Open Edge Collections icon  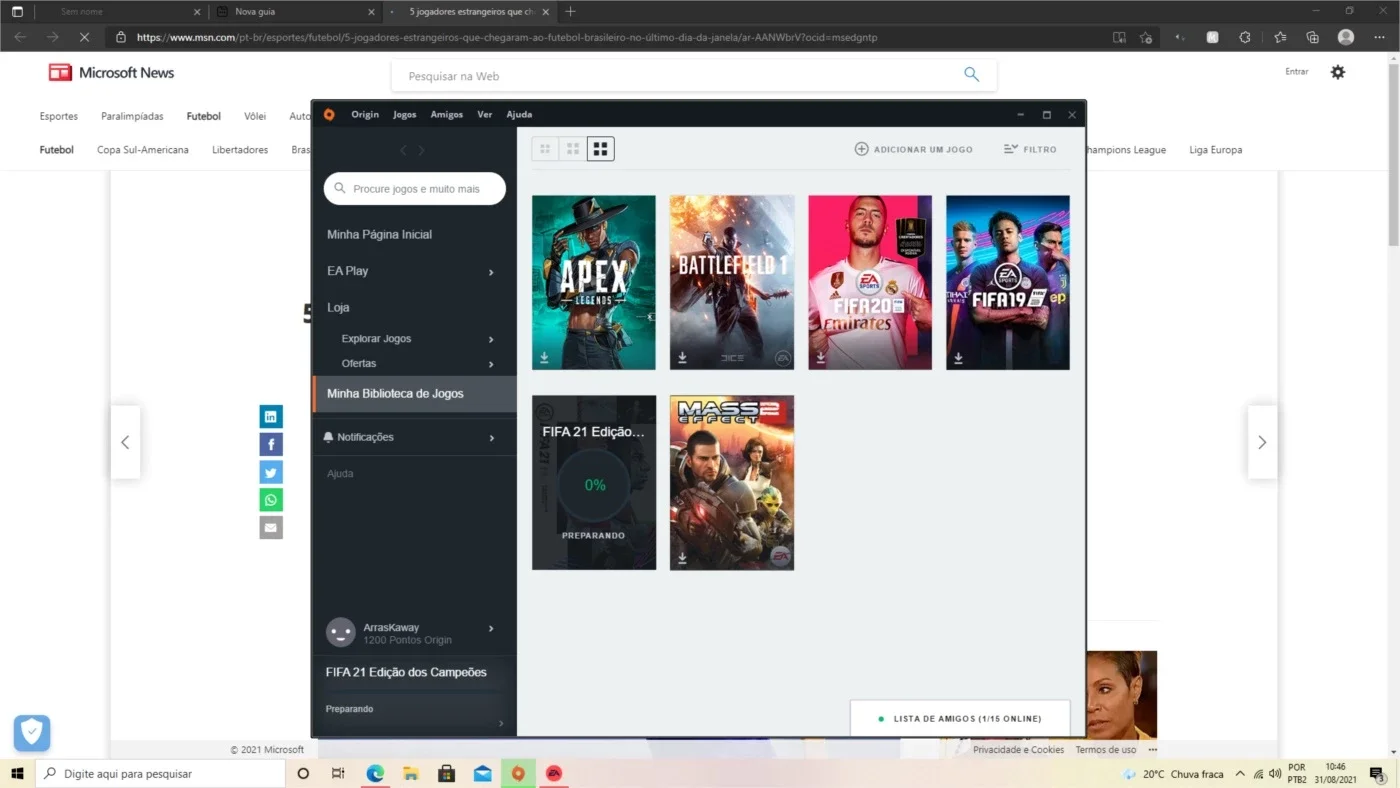click(x=1313, y=37)
